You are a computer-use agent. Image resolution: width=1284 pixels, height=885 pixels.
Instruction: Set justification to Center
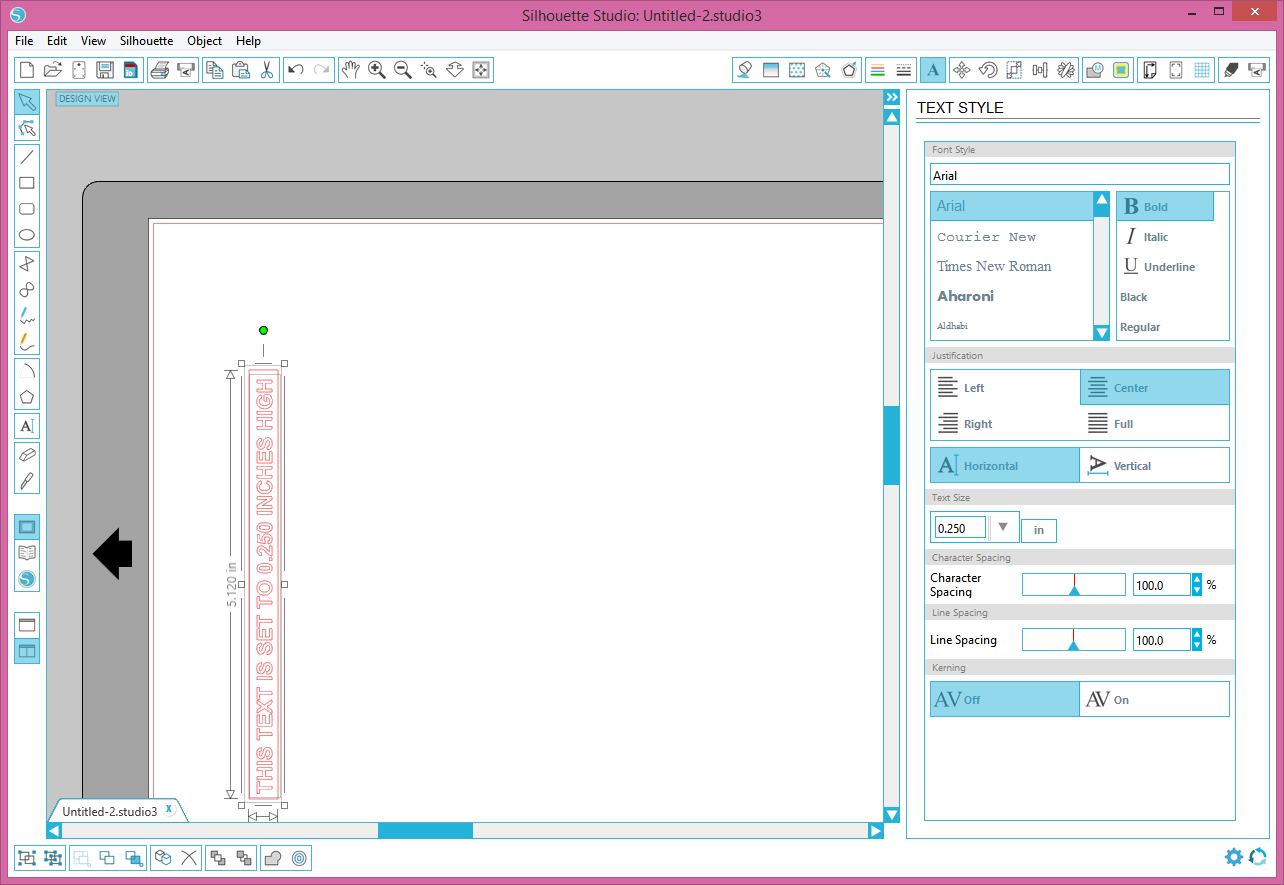coord(1155,388)
